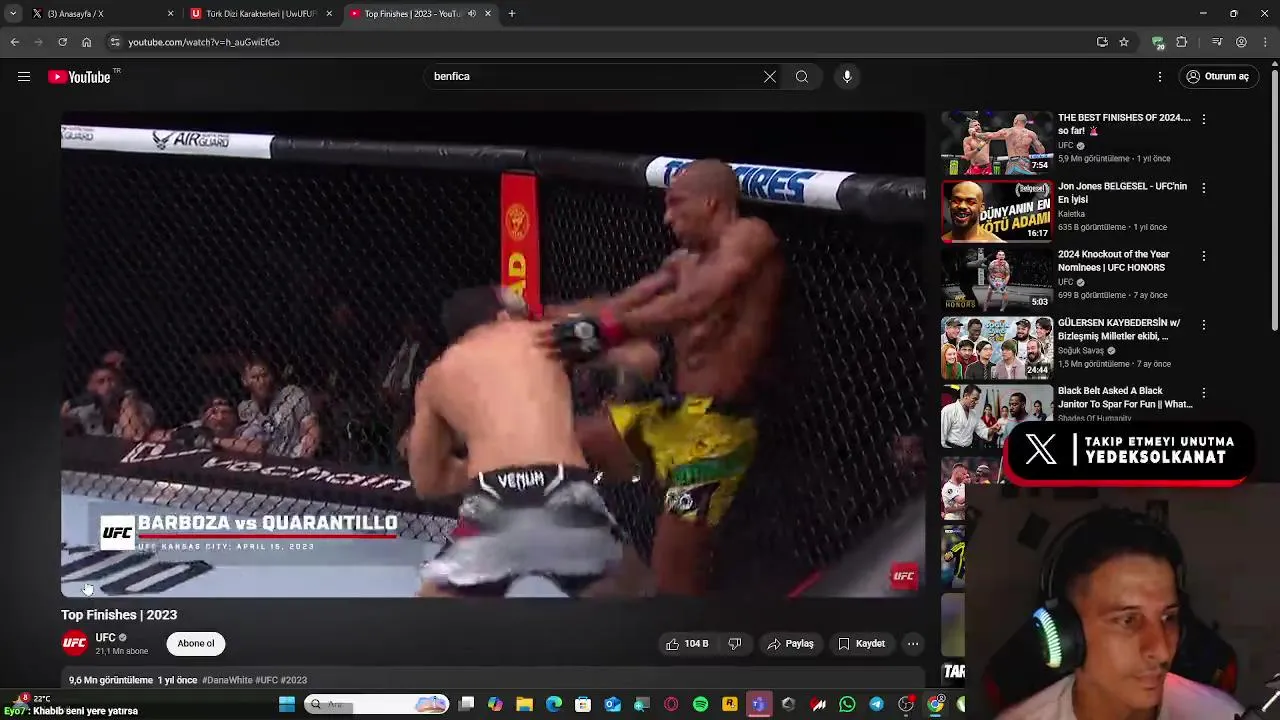Install app icon in the address bar
This screenshot has height=720, width=1280.
pos(1102,42)
